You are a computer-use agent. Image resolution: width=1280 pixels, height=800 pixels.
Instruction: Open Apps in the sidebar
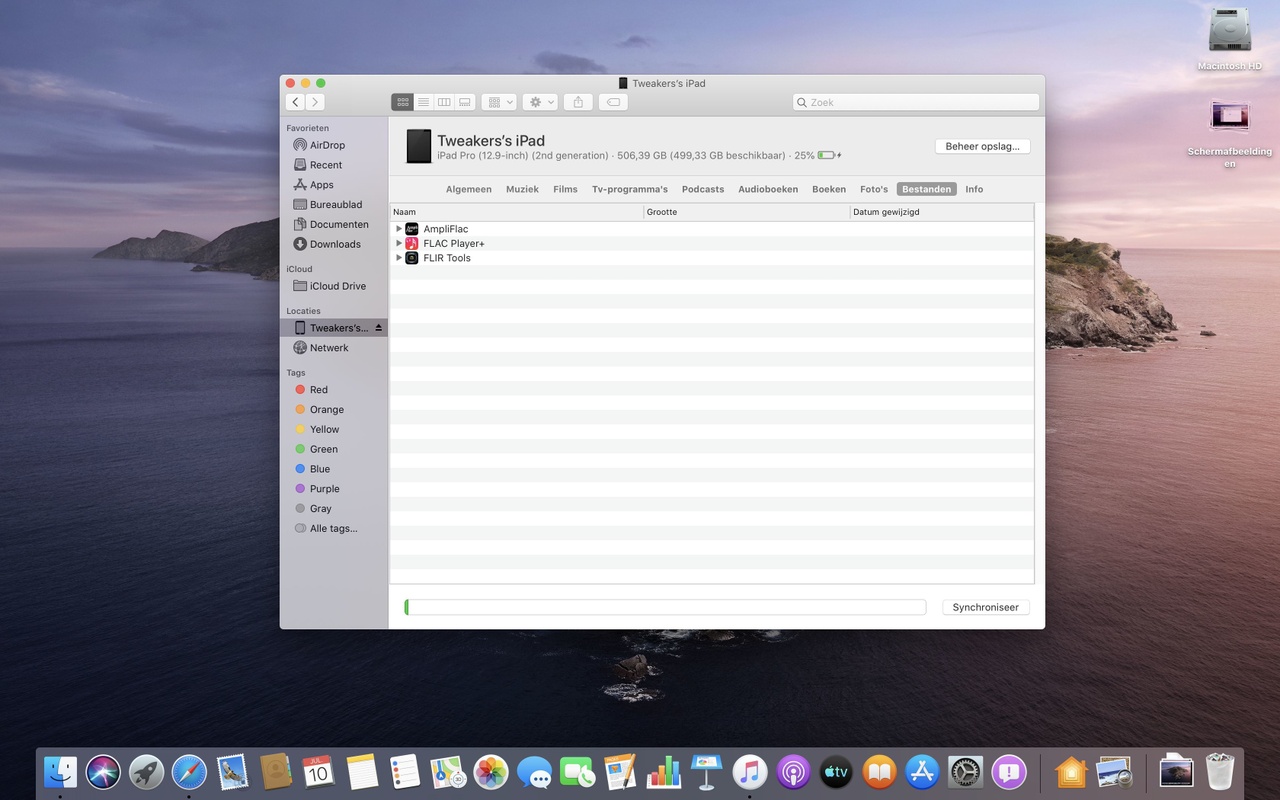pos(322,185)
